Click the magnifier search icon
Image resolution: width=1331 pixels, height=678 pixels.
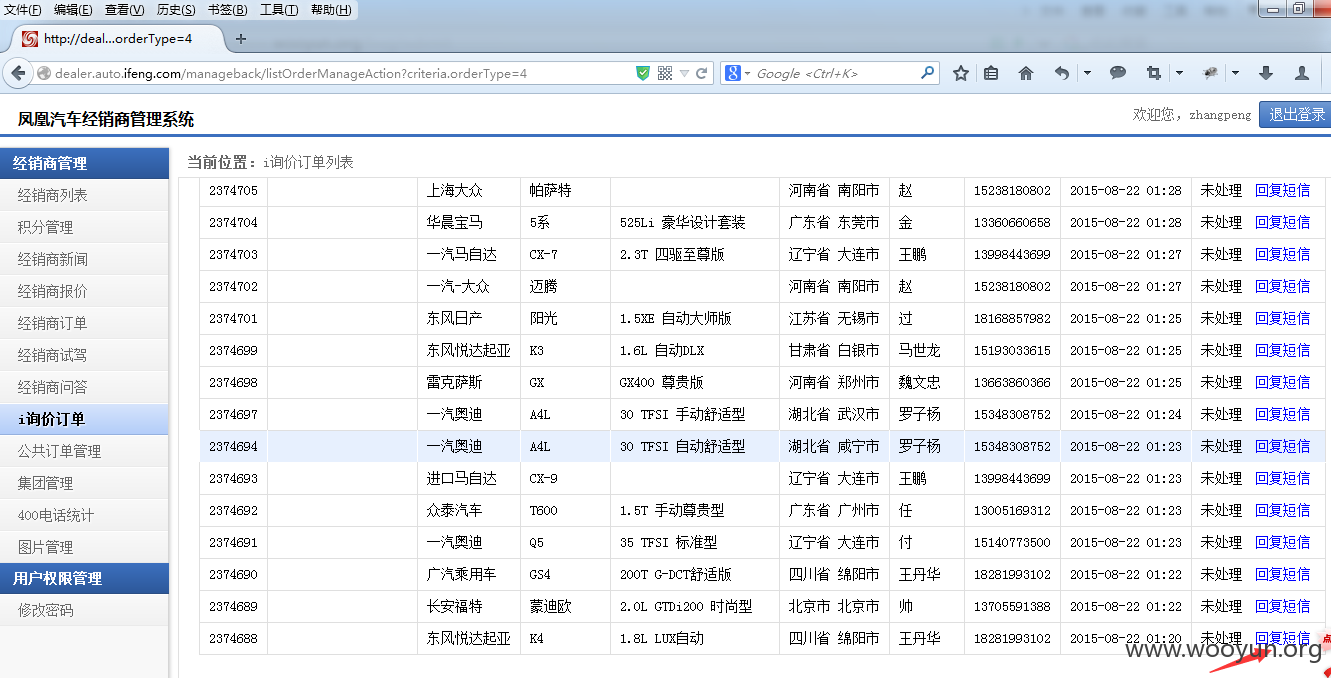[927, 73]
